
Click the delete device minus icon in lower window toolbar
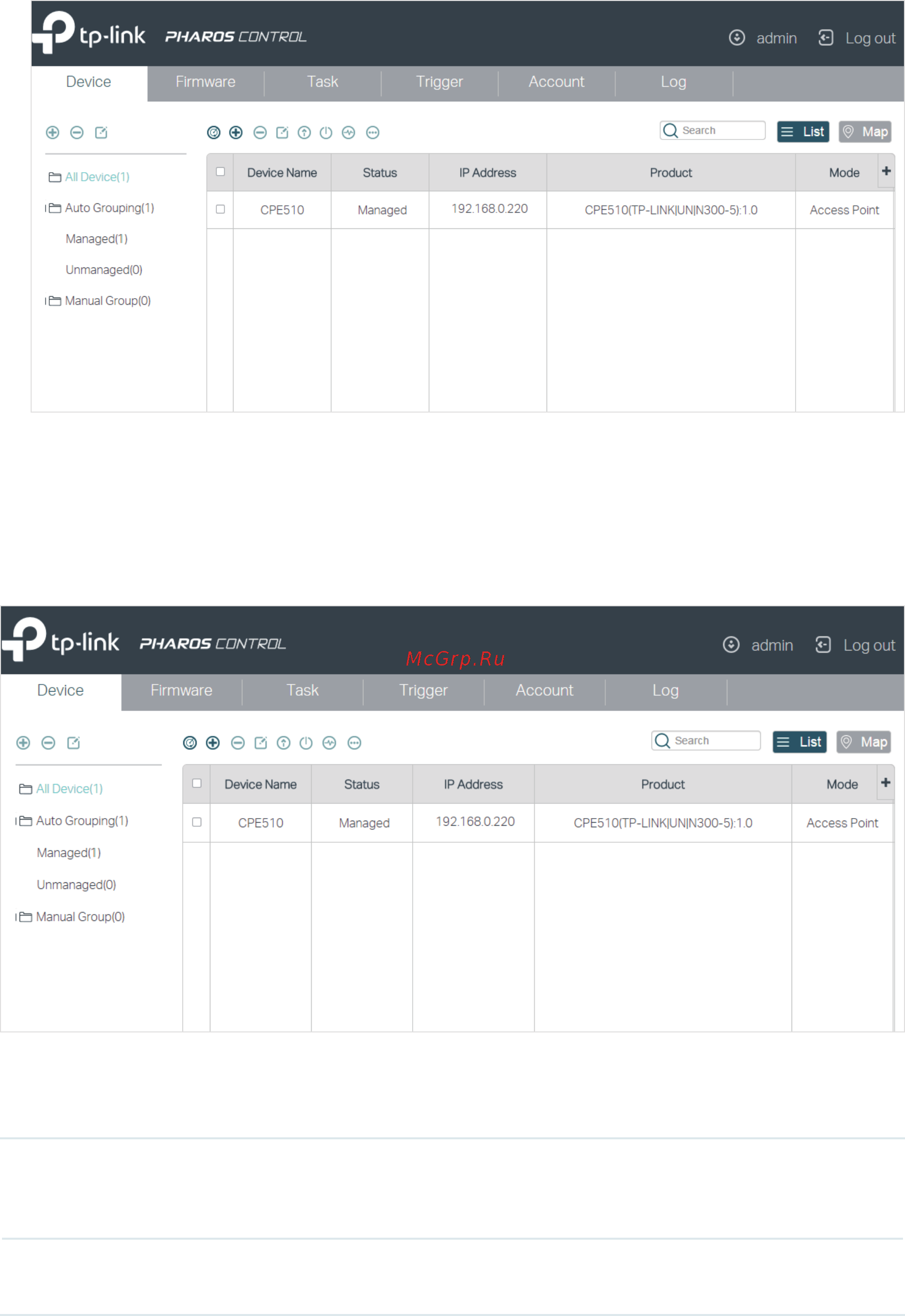coord(238,743)
